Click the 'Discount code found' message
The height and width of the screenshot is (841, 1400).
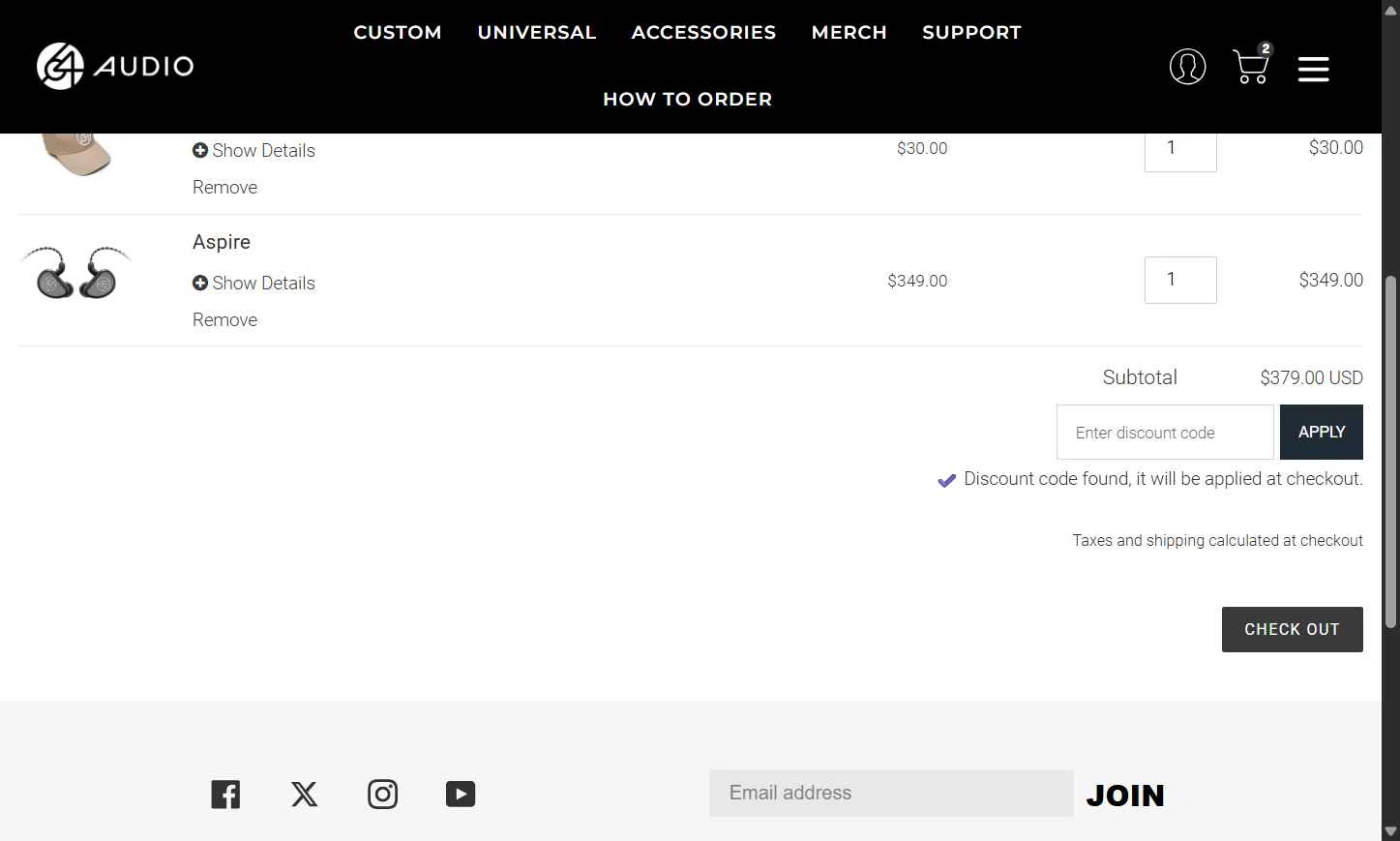1149,479
